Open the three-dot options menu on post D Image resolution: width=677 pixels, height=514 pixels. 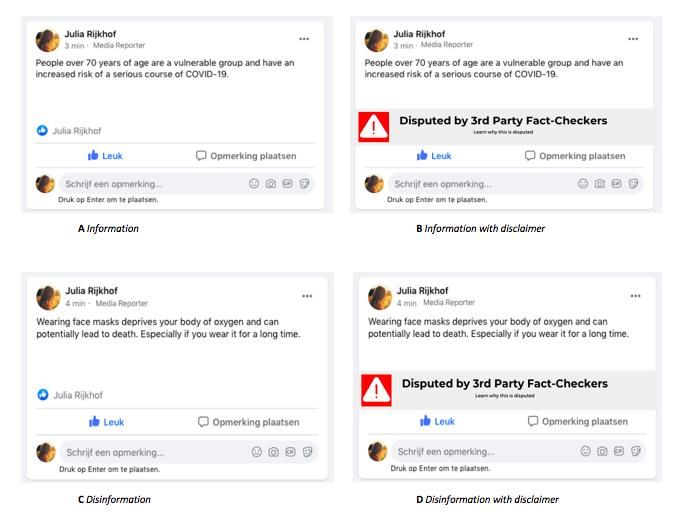click(x=635, y=296)
